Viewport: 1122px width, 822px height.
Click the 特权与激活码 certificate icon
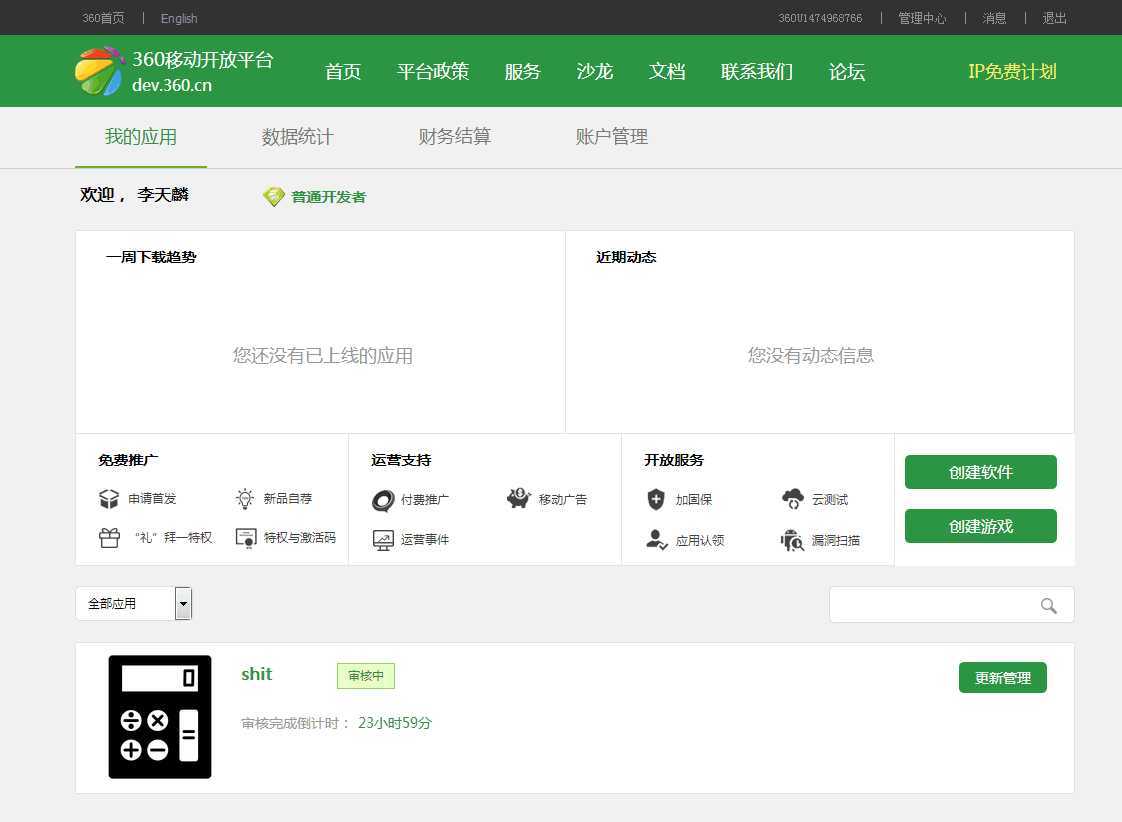[x=246, y=538]
